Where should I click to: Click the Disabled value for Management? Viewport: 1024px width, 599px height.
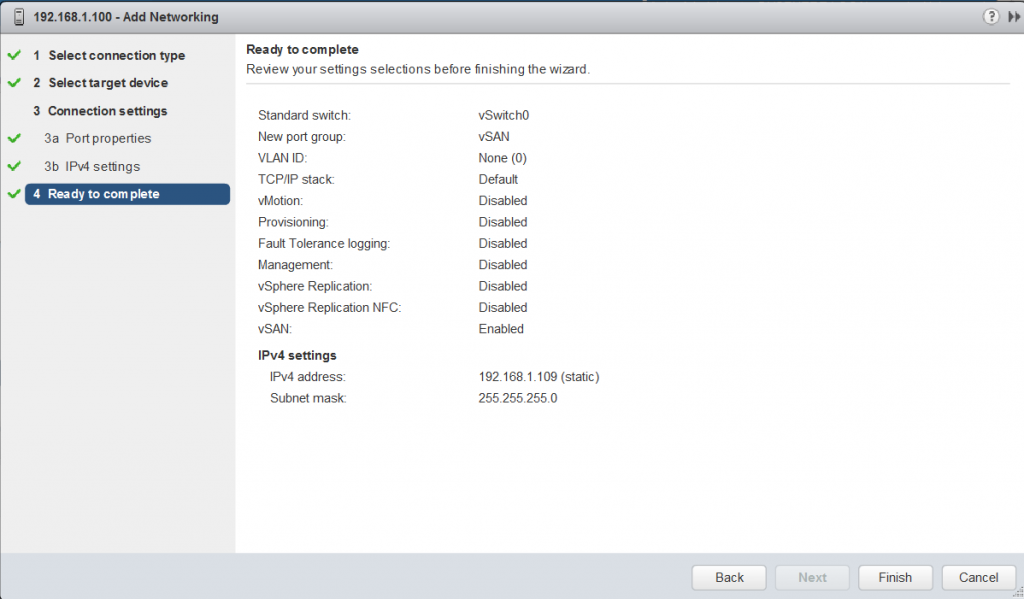(503, 265)
